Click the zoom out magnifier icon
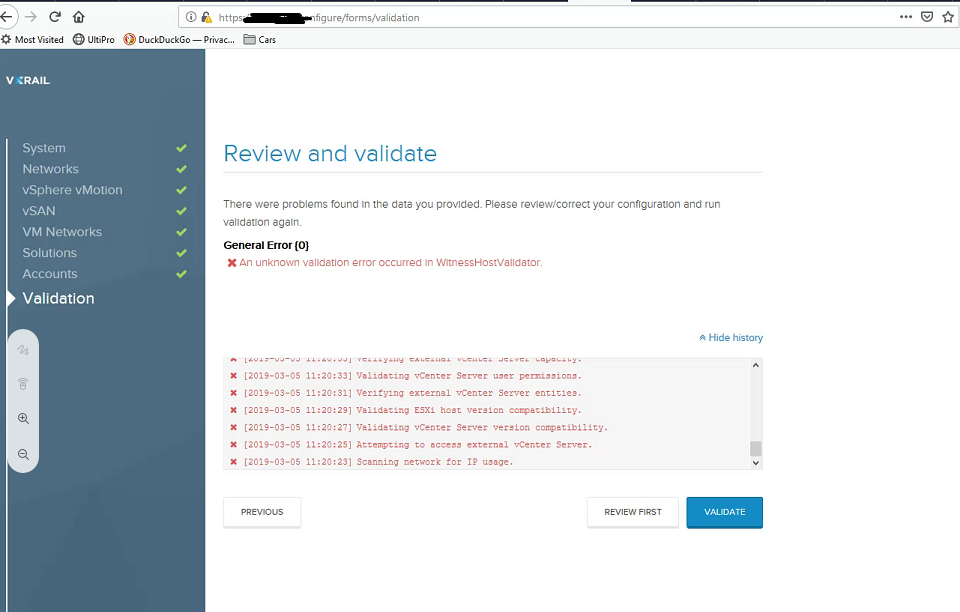 pos(23,455)
